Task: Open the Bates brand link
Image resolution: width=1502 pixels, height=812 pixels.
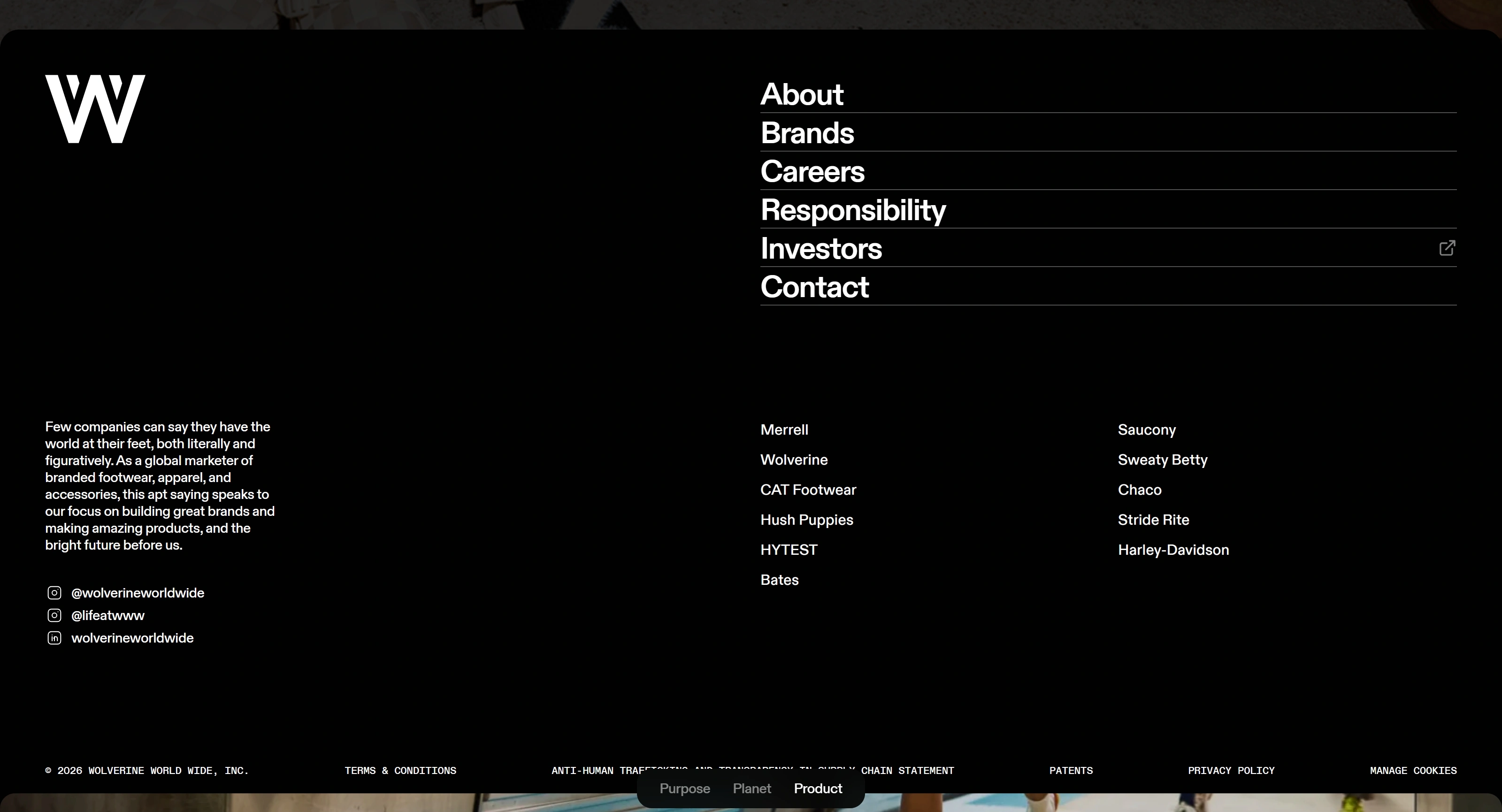Action: 780,580
